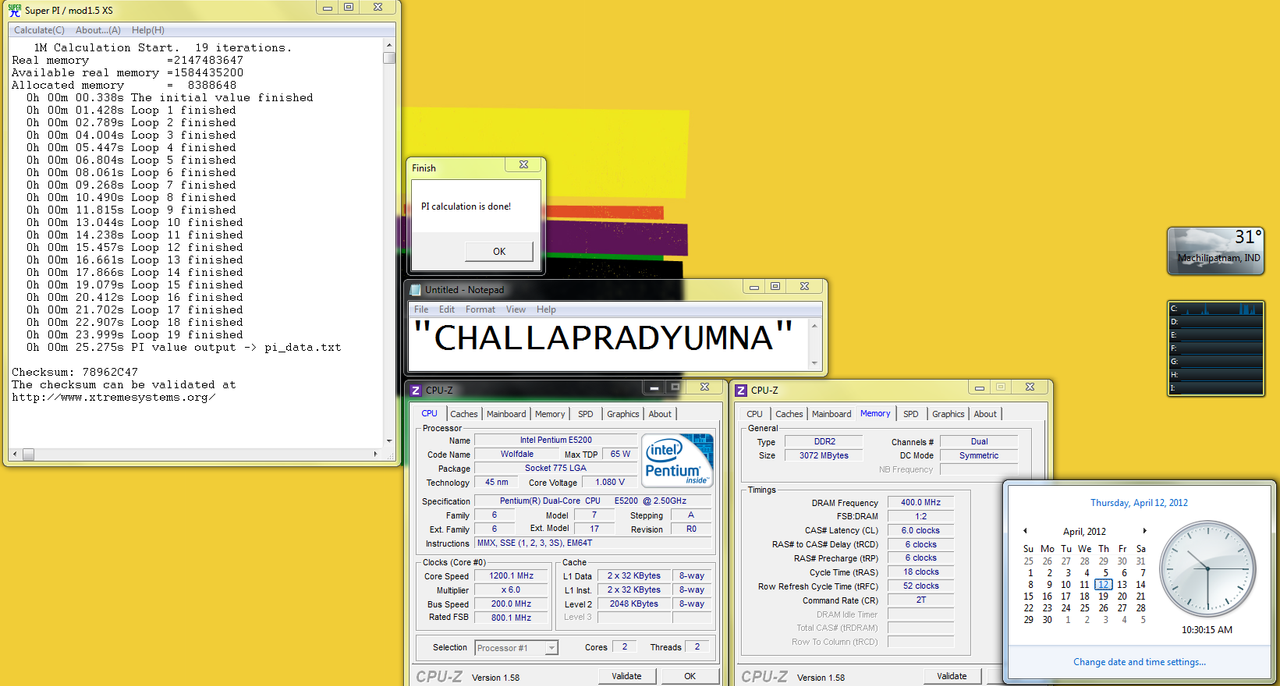Switch to Memory tab in CPU-Z processor window
The width and height of the screenshot is (1280, 686).
tap(550, 414)
